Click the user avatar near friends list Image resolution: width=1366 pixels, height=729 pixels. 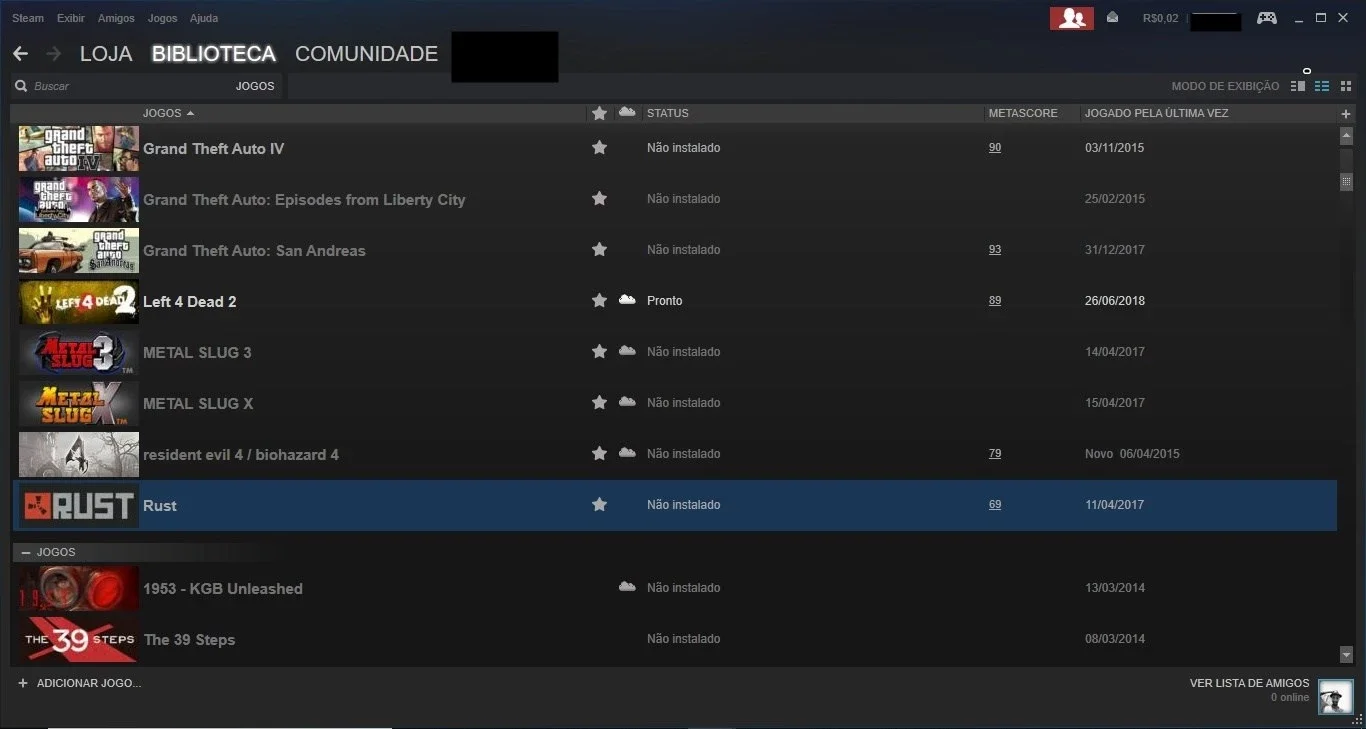(x=1335, y=696)
